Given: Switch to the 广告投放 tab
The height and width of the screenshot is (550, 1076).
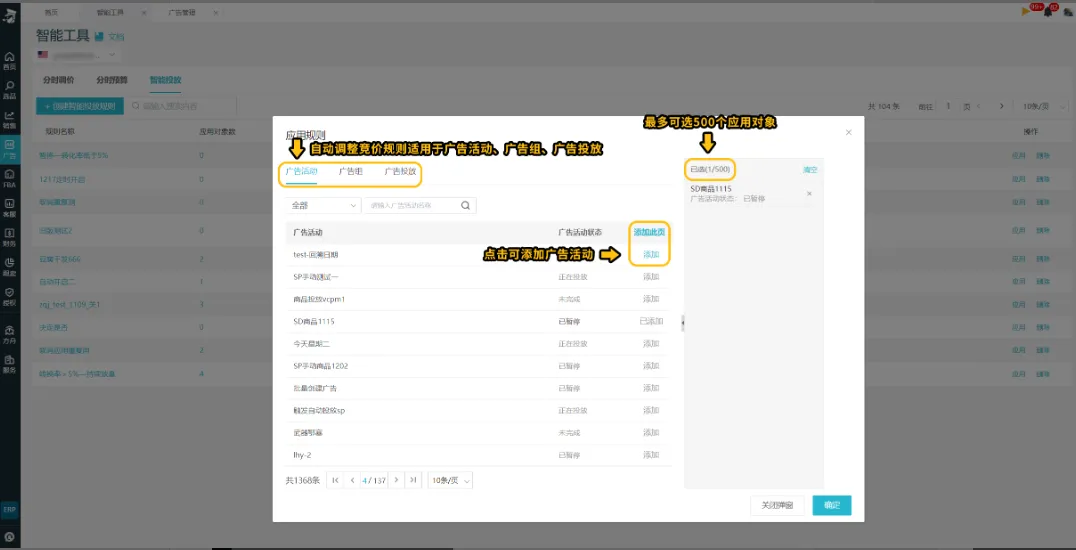Looking at the screenshot, I should (400, 172).
